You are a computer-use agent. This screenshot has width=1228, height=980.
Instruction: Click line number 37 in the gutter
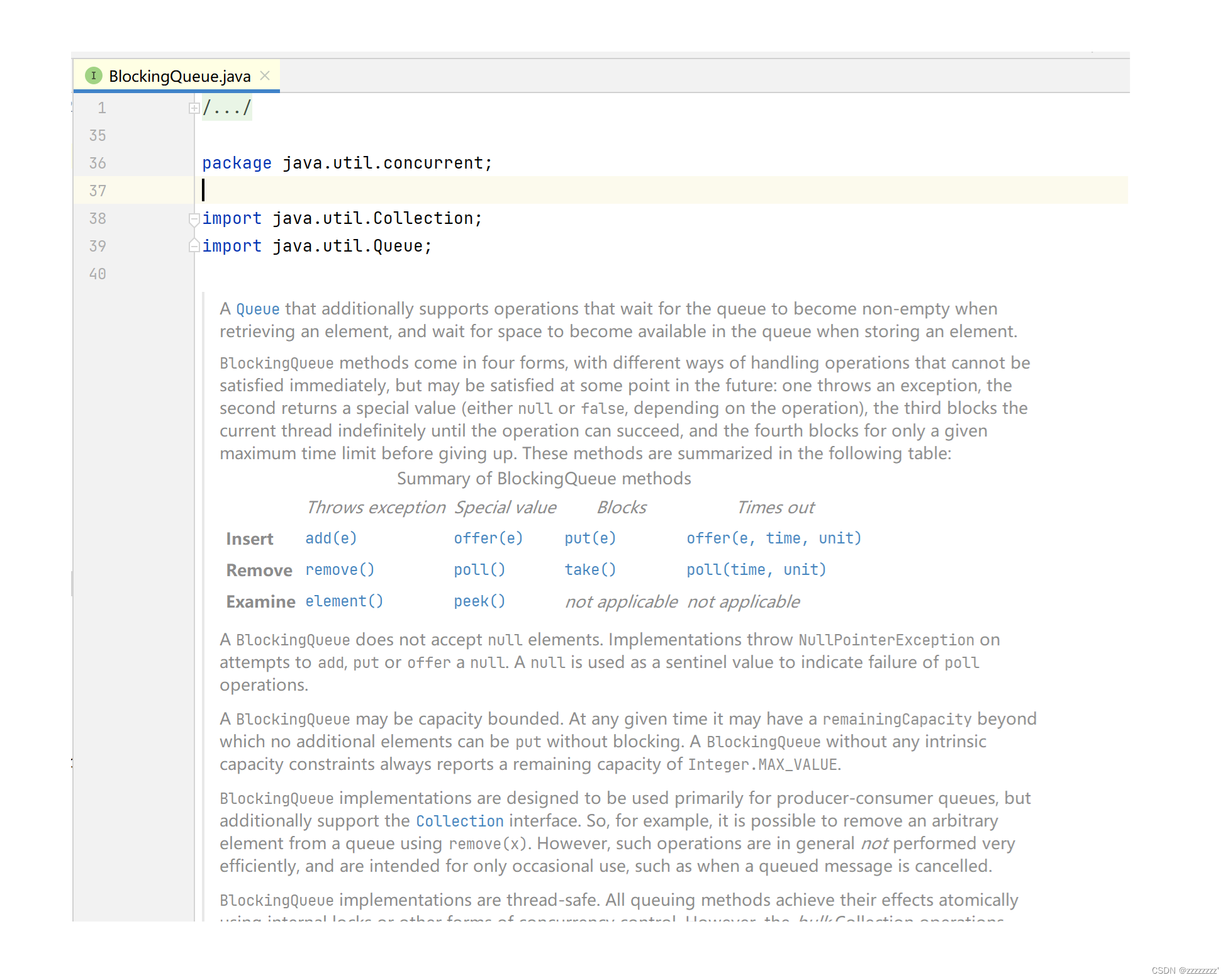click(98, 191)
